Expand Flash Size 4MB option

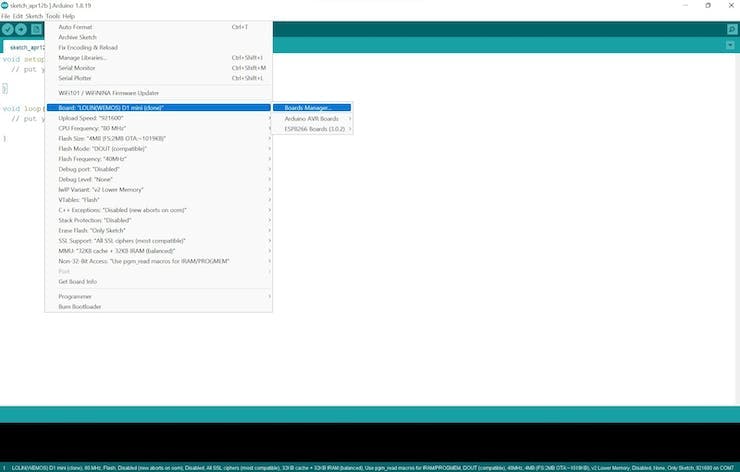[159, 139]
